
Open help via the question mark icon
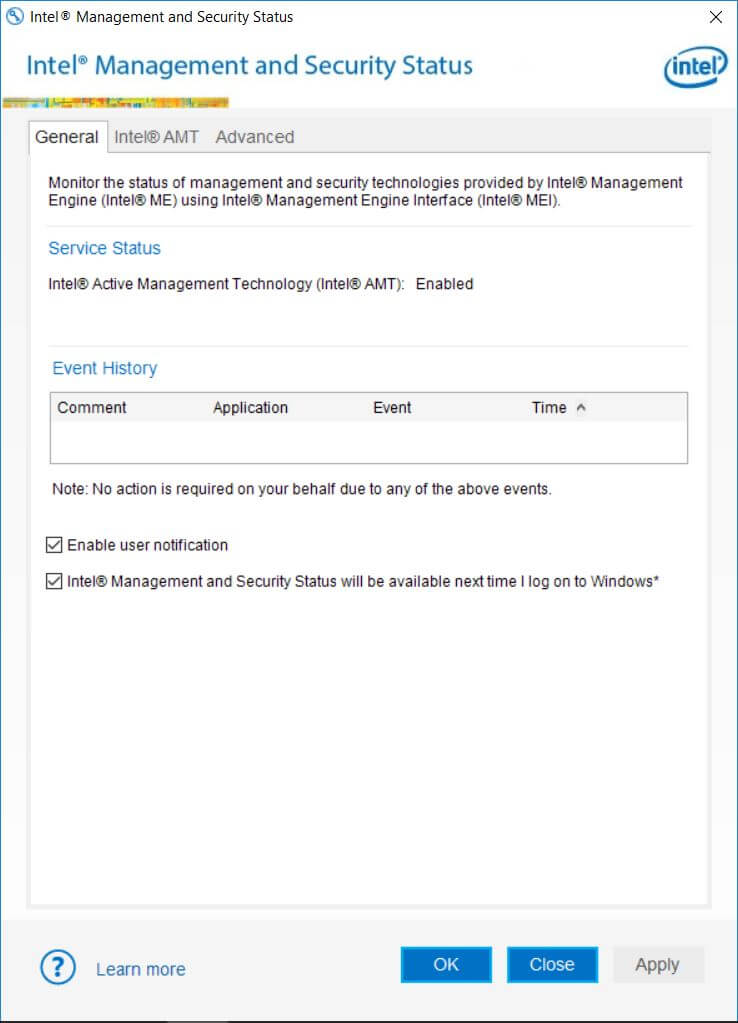coord(57,967)
